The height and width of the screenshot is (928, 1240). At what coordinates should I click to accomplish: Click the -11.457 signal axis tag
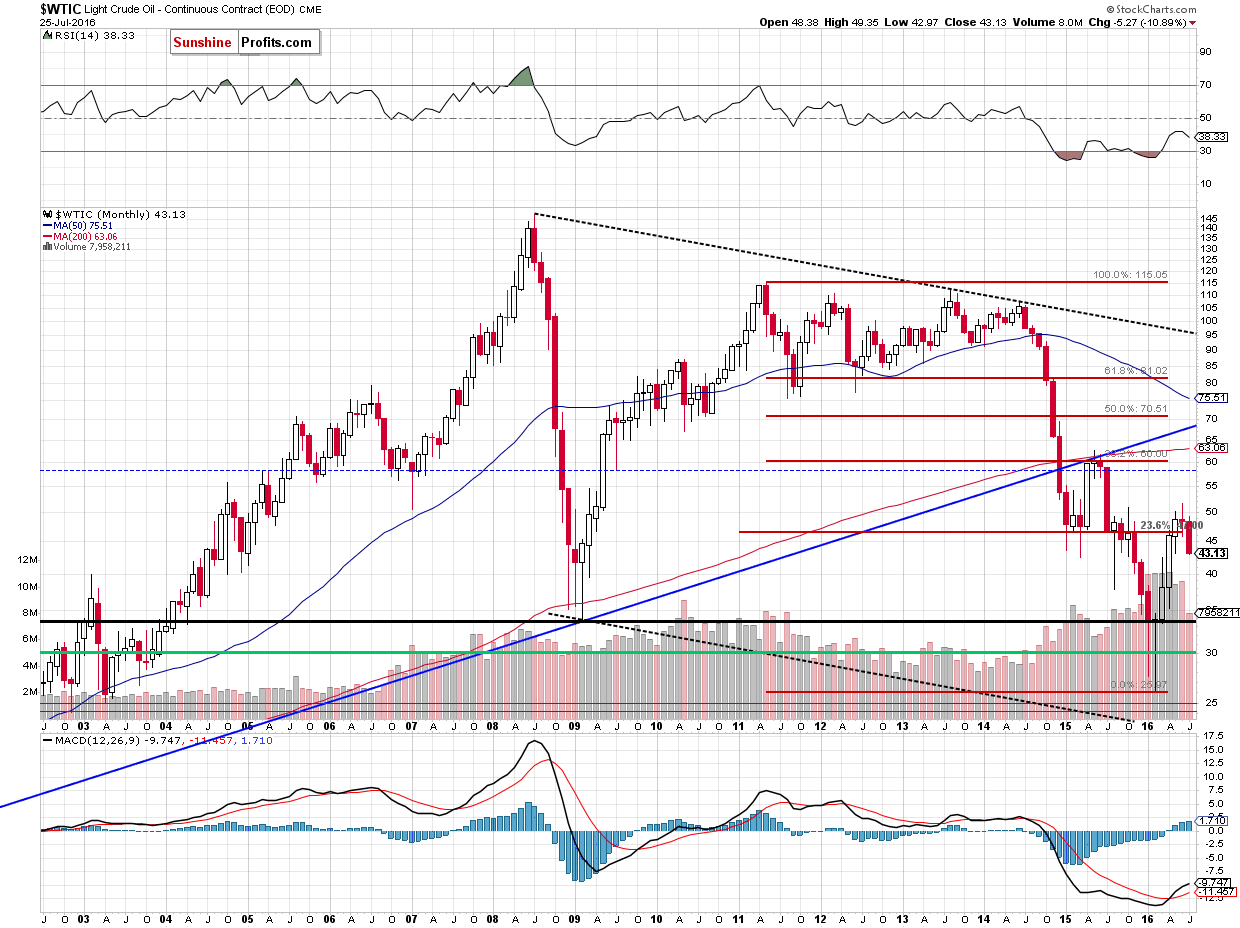(x=1214, y=892)
